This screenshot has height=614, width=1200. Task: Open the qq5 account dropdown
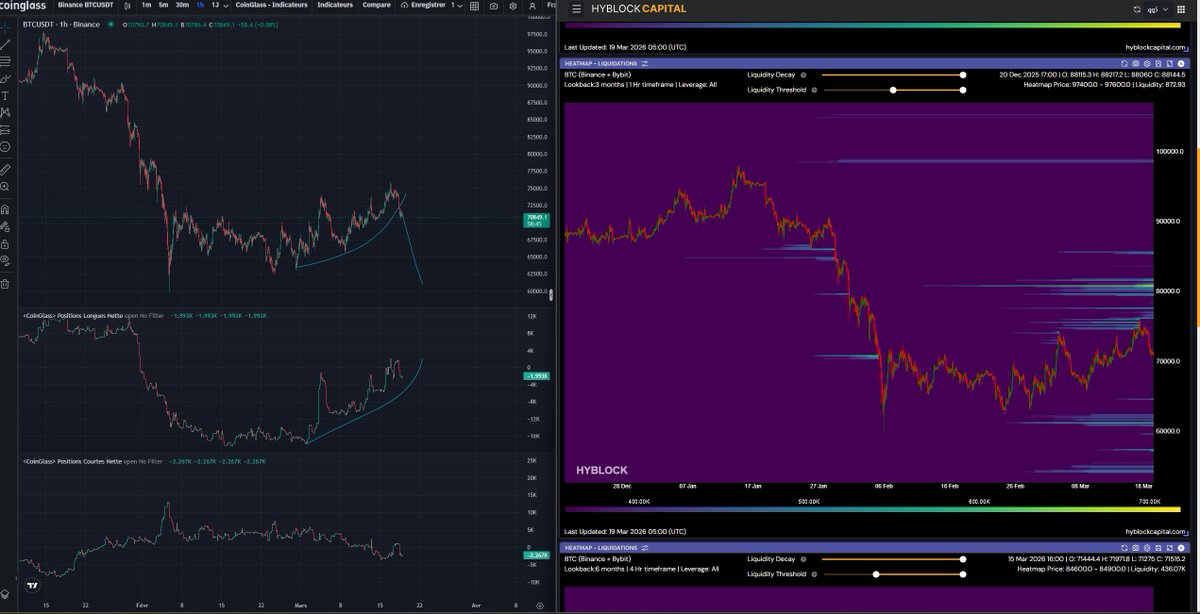[1158, 10]
